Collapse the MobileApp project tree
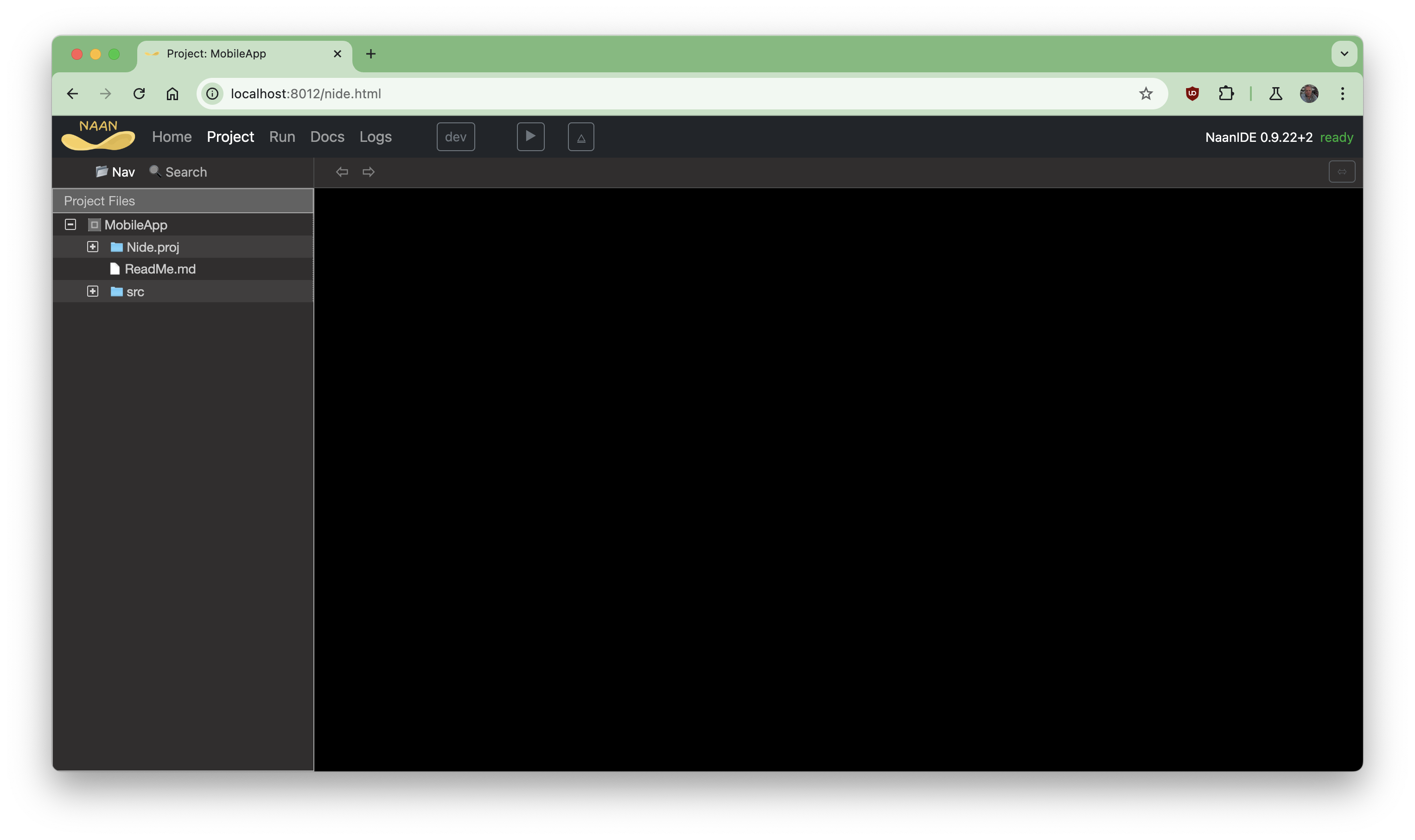This screenshot has width=1415, height=840. pos(70,224)
